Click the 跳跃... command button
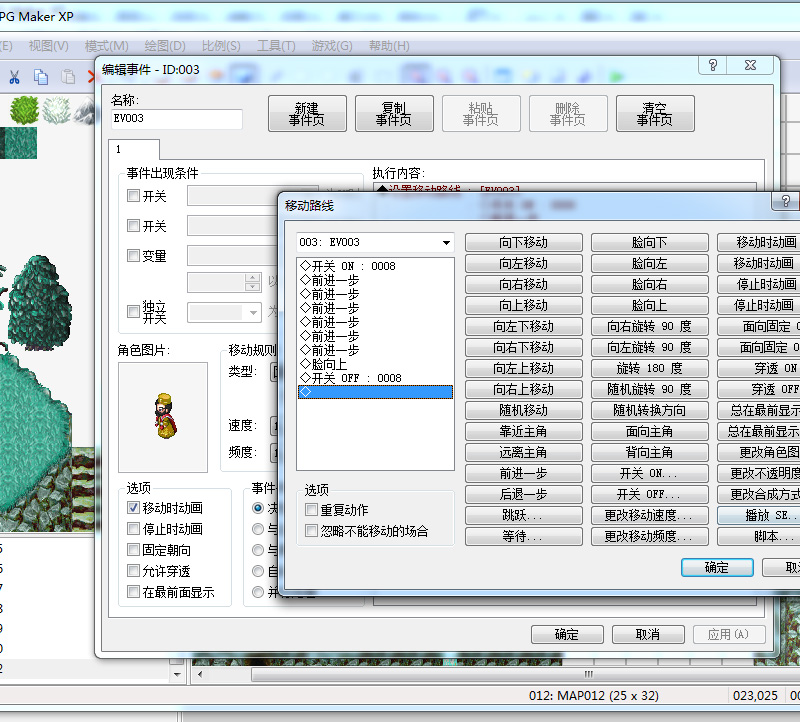800x722 pixels. coord(523,515)
